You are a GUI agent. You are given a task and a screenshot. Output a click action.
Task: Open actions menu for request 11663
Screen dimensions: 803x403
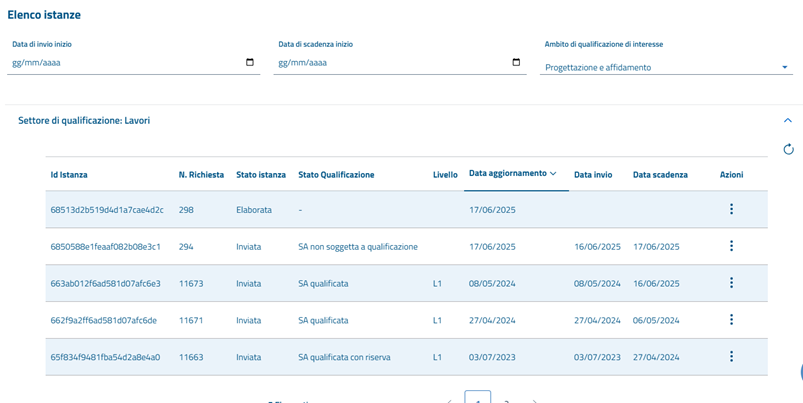tap(731, 357)
